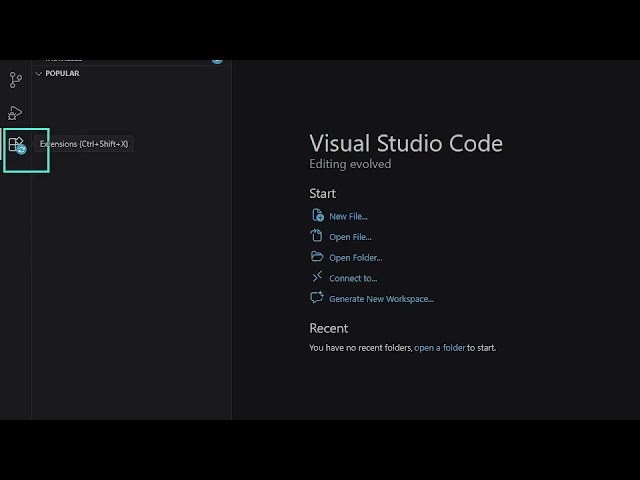Click the 'Editing evolved' subtitle text
This screenshot has height=480, width=640.
tap(350, 164)
